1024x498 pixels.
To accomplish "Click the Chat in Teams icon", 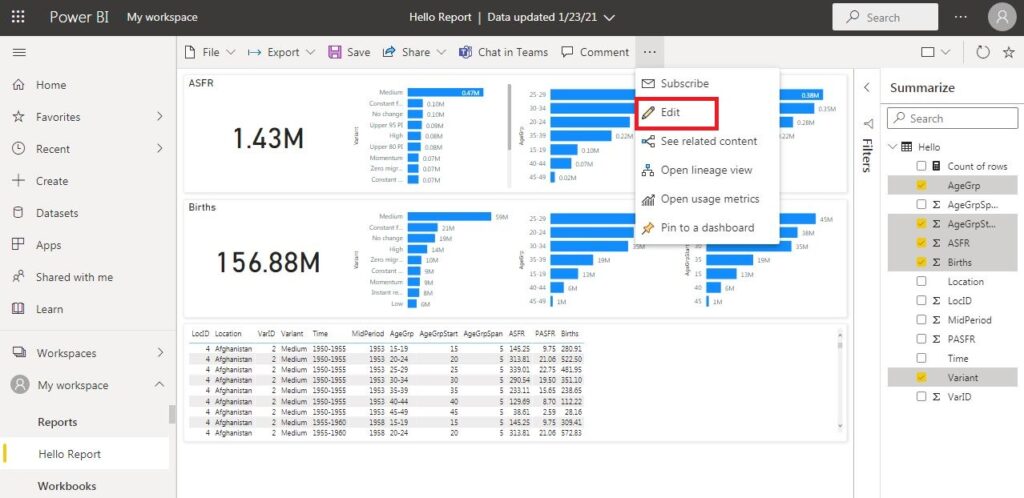I will click(x=466, y=52).
